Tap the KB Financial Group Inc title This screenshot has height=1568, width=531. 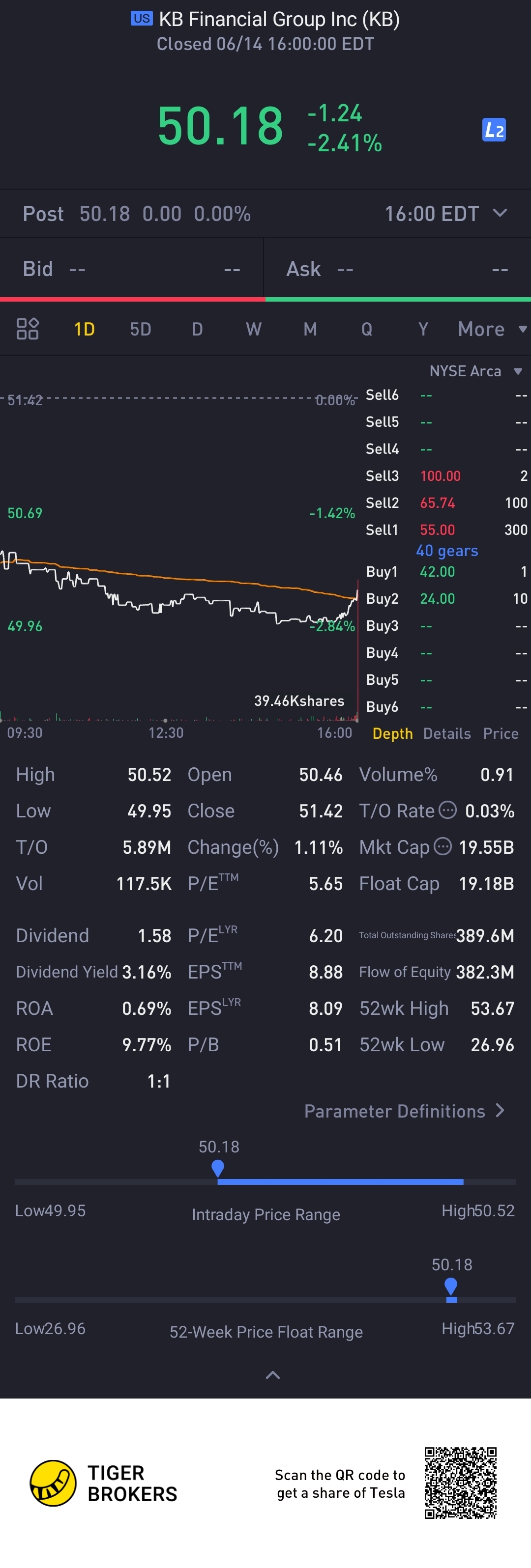click(x=279, y=19)
